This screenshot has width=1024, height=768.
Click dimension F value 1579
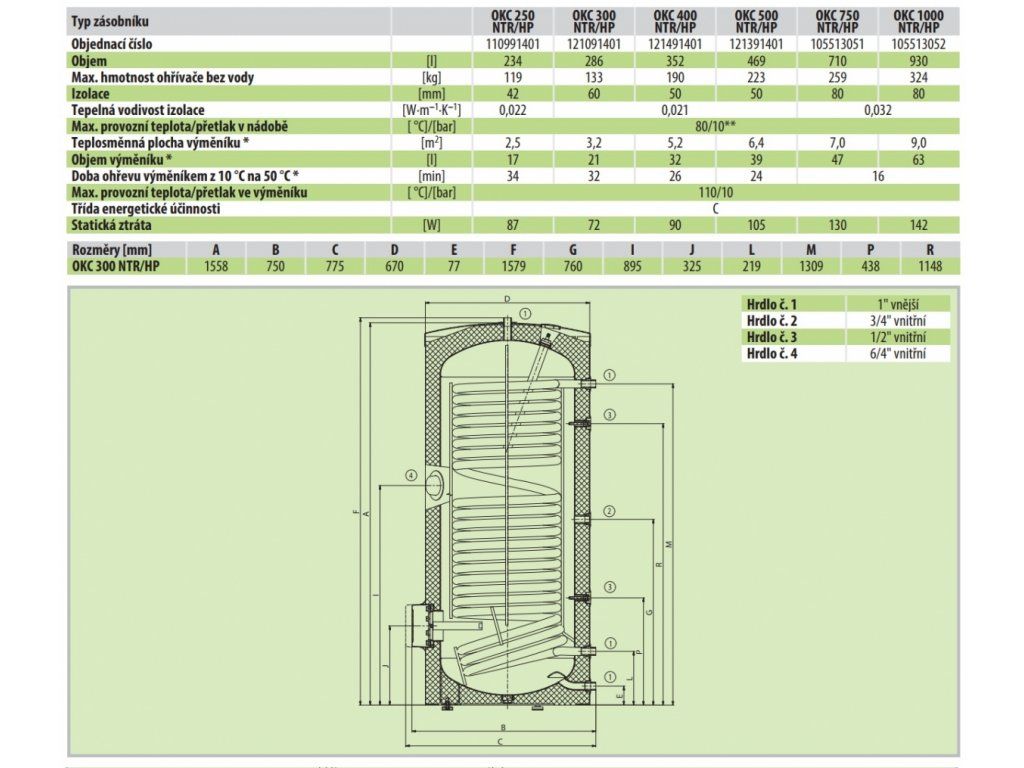tap(513, 266)
